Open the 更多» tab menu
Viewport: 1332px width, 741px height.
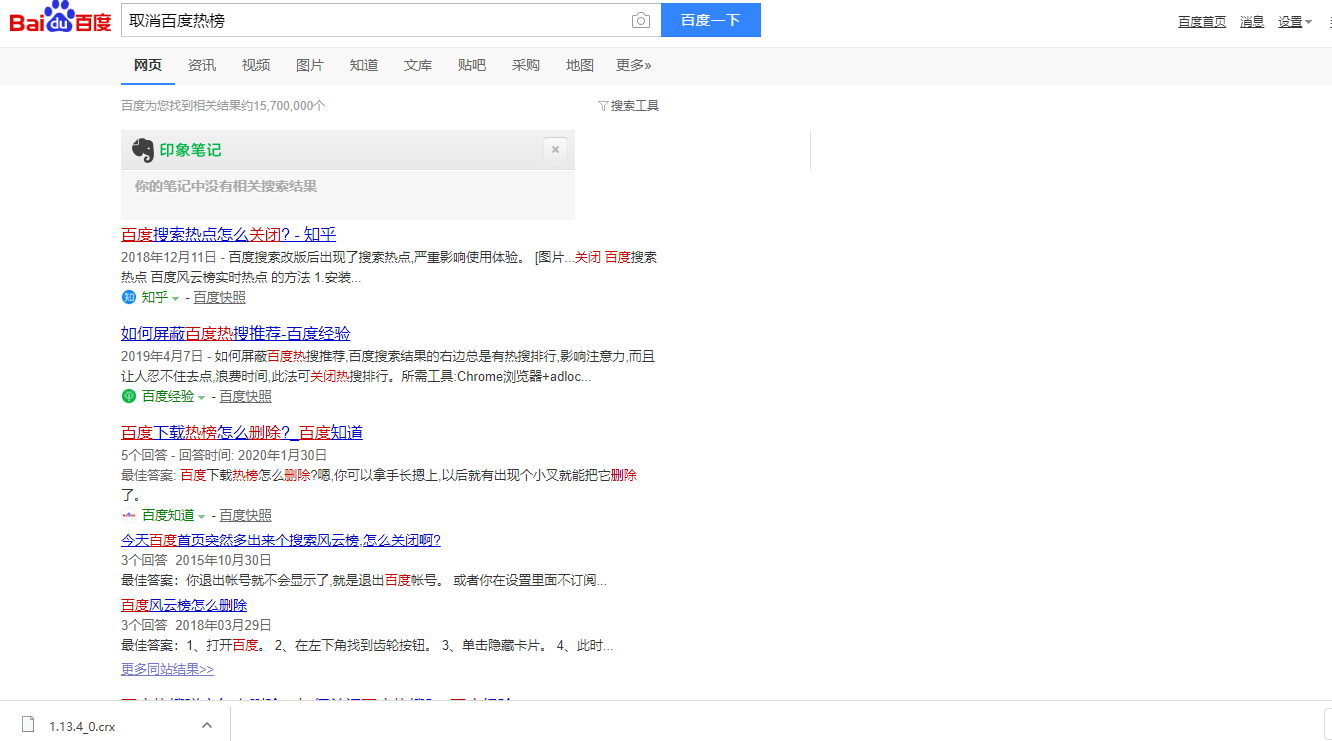pyautogui.click(x=633, y=65)
